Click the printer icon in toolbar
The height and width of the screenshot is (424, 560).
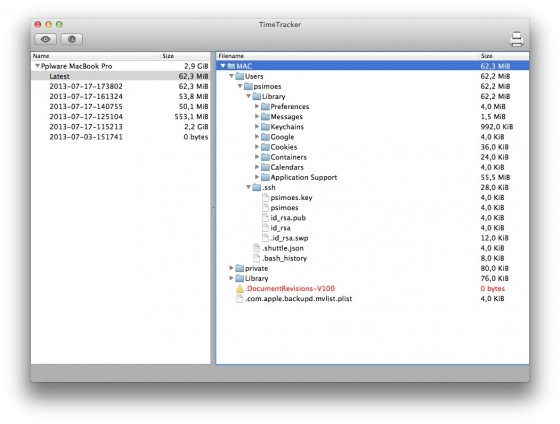point(517,39)
